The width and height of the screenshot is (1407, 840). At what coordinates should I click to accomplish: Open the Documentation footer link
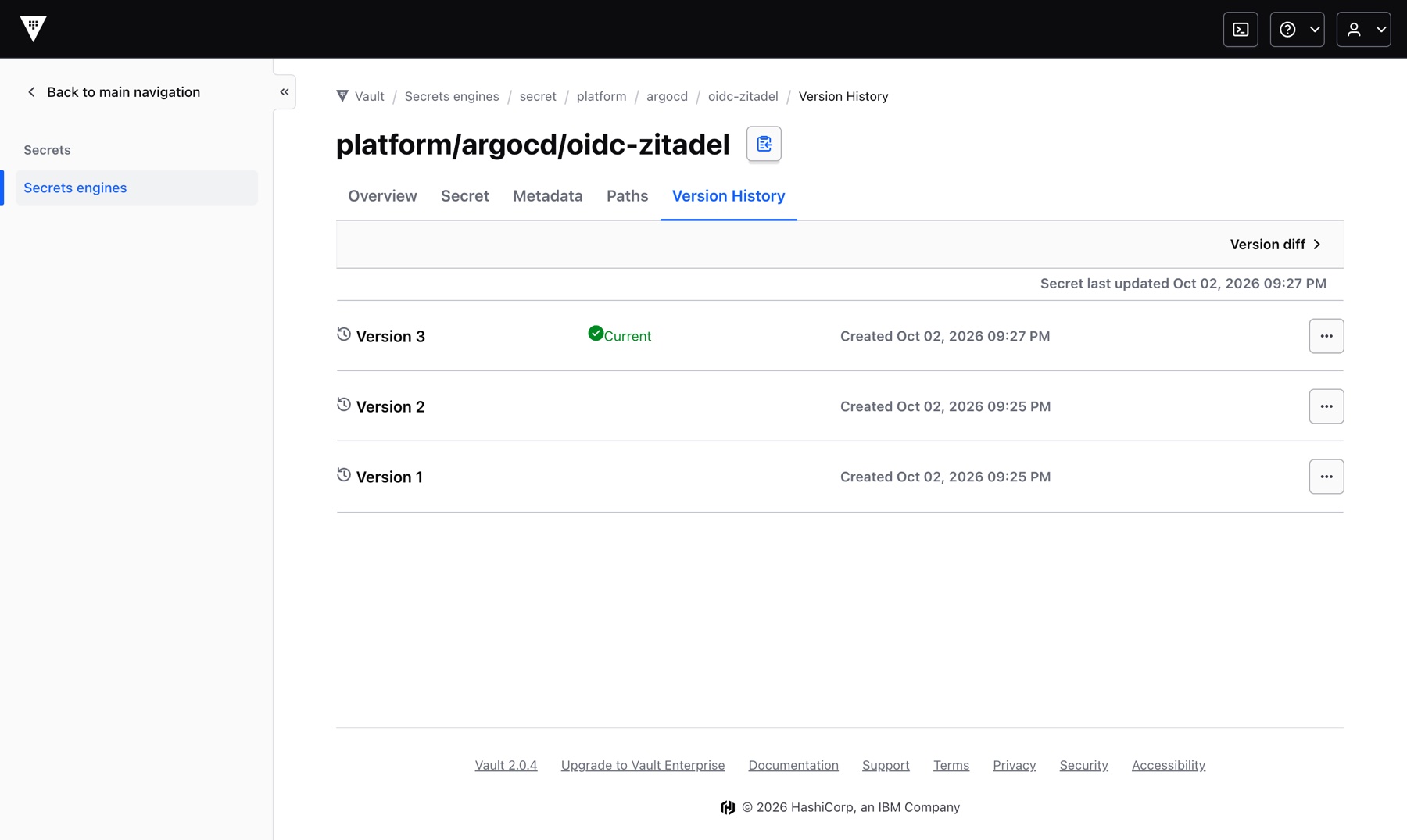click(793, 765)
